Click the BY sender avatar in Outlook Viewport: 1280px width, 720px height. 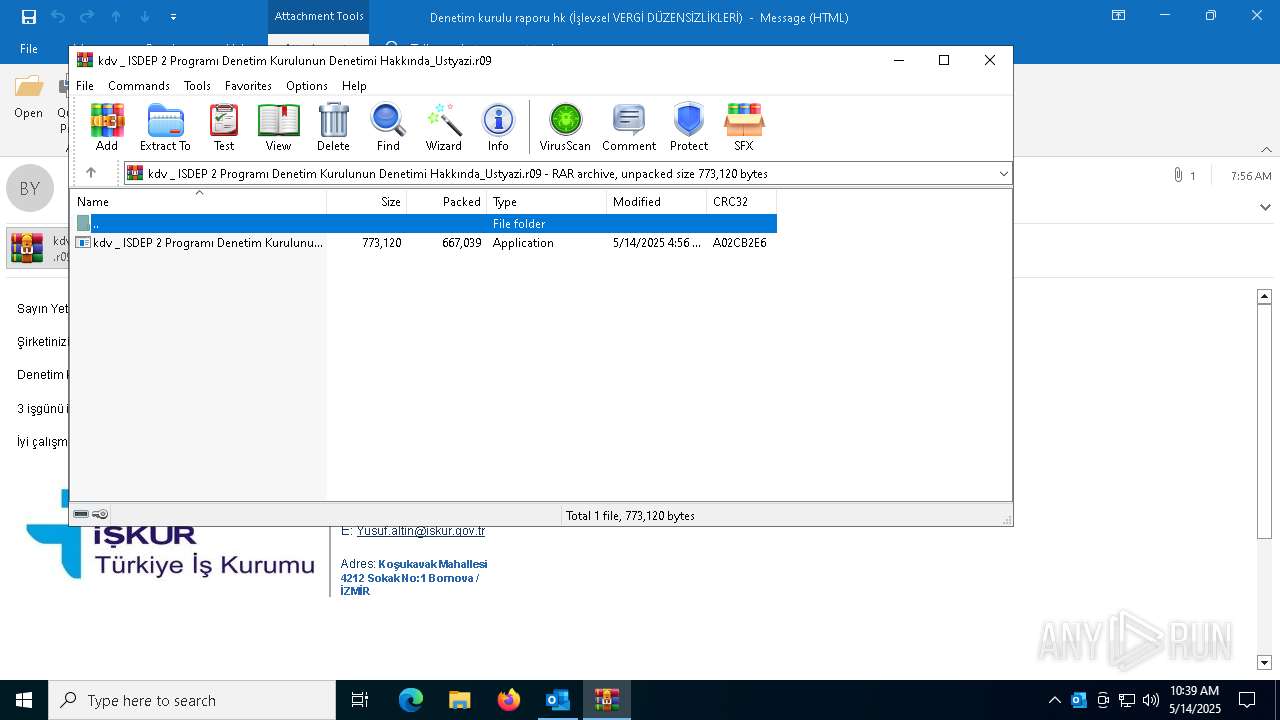pyautogui.click(x=30, y=188)
